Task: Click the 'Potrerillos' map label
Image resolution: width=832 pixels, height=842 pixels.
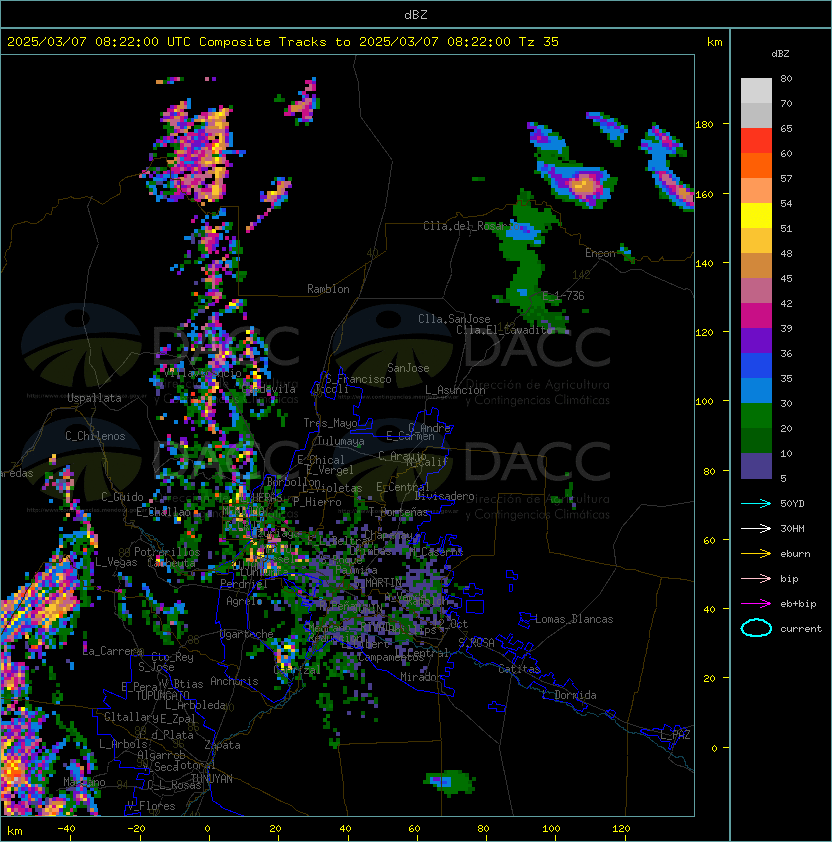Action: pyautogui.click(x=167, y=552)
